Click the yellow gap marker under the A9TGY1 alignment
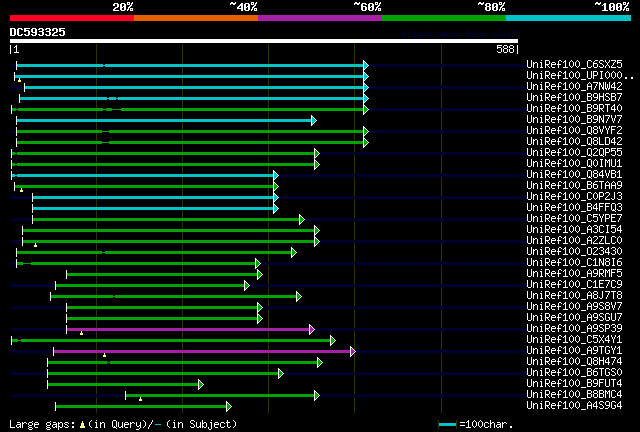640x432 pixels. pos(104,356)
